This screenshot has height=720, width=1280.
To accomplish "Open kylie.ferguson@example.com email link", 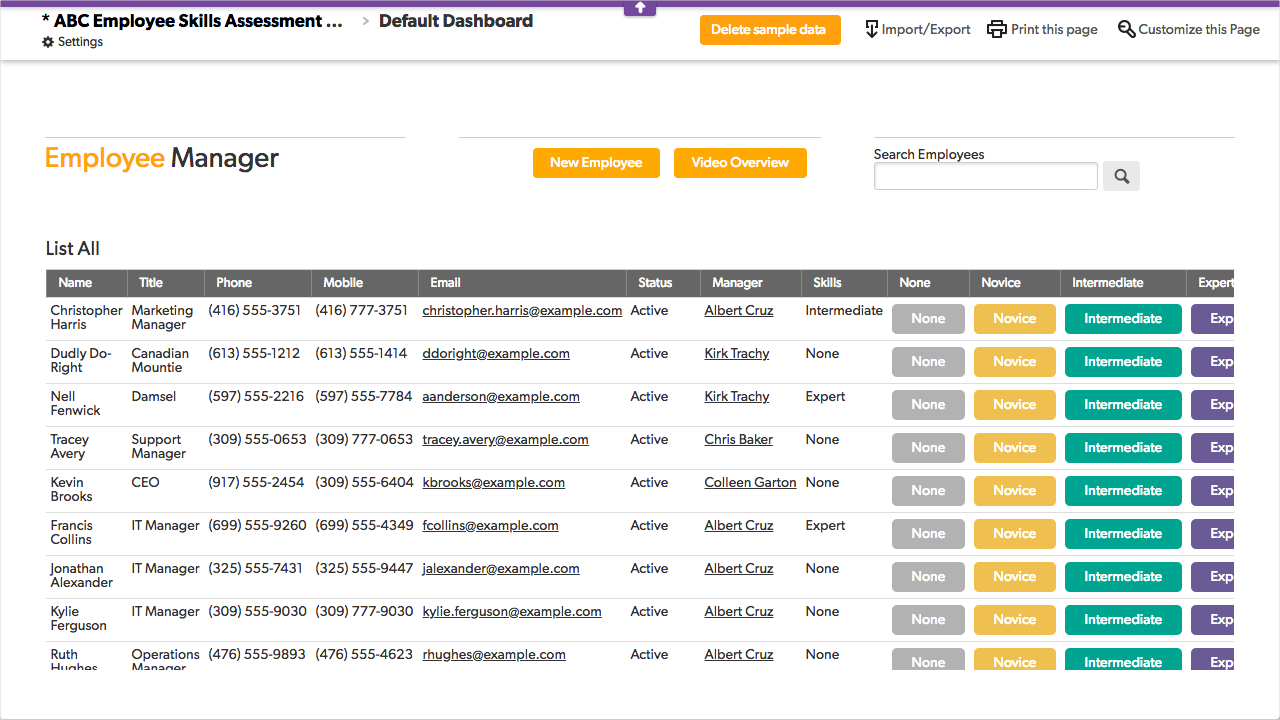I will (512, 612).
